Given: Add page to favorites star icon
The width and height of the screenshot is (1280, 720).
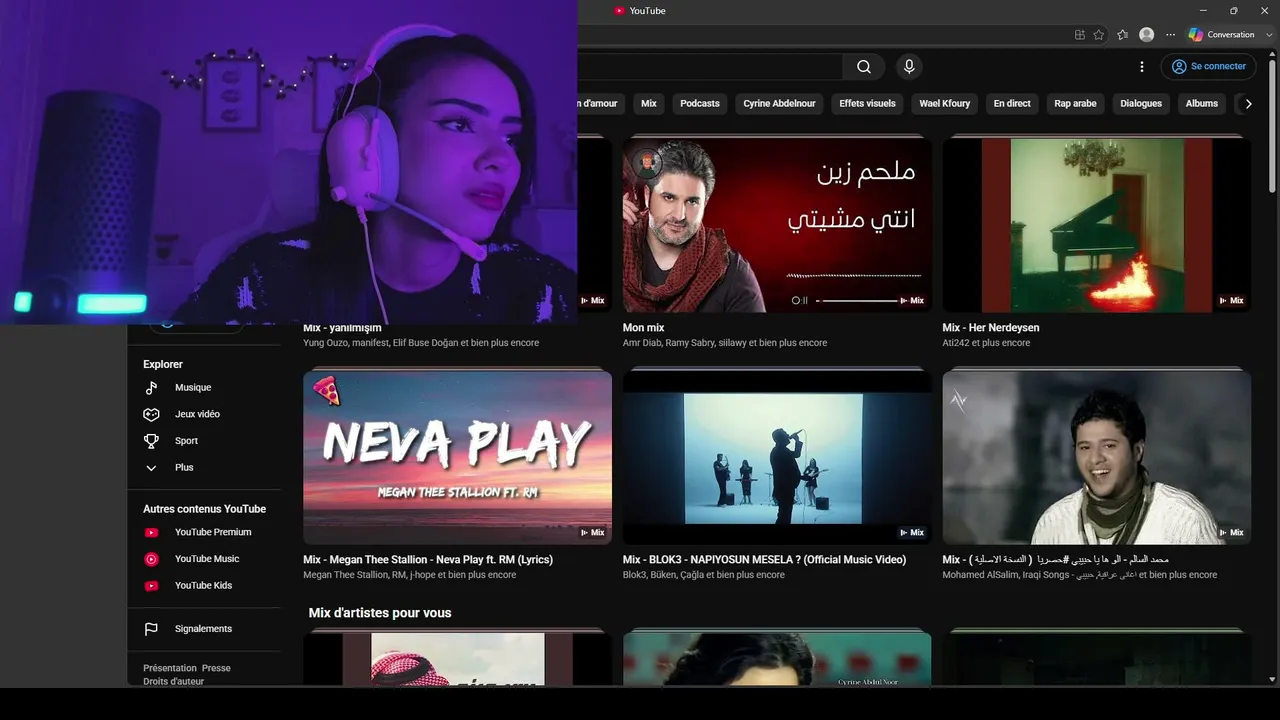Looking at the screenshot, I should (x=1099, y=35).
